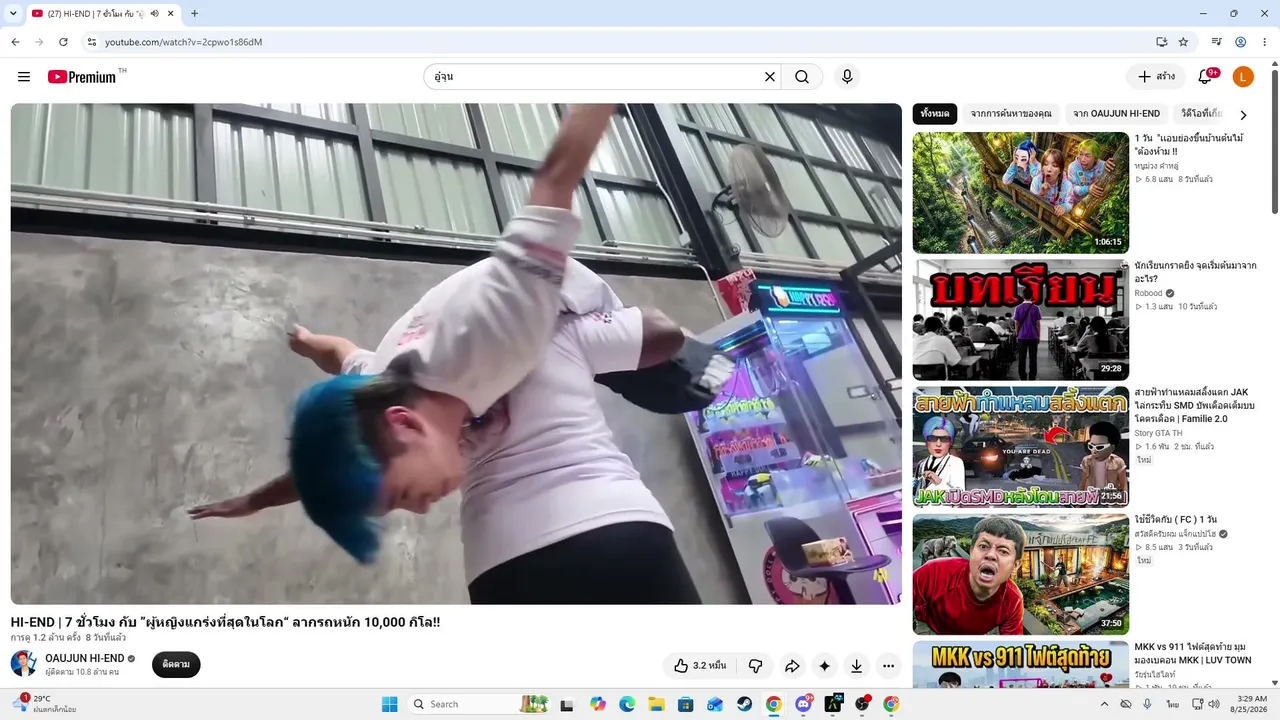
Task: Click the browser address bar URL
Action: click(183, 42)
